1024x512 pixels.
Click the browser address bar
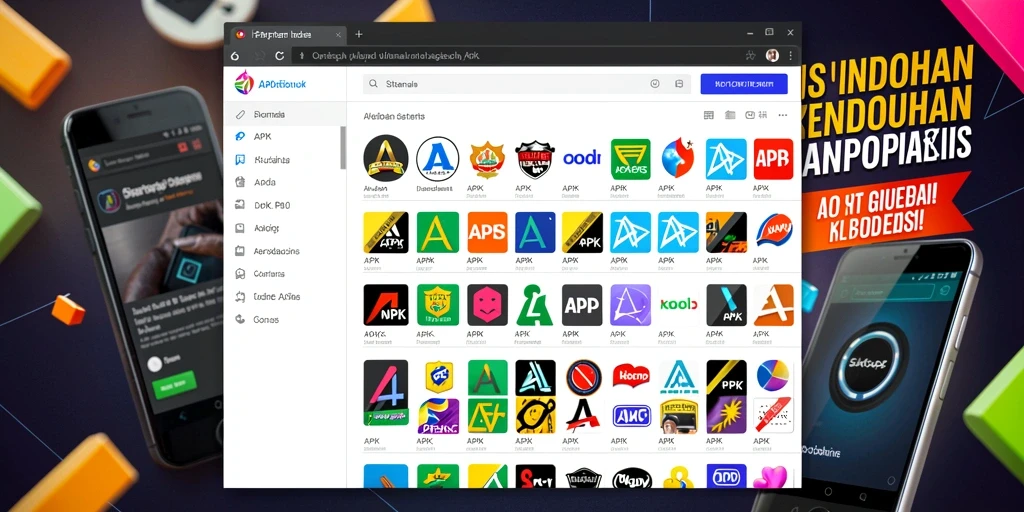tap(516, 56)
